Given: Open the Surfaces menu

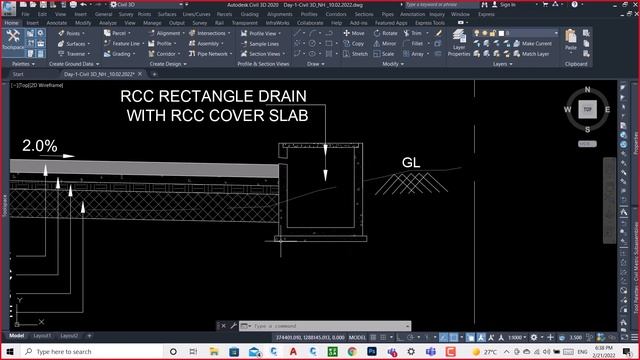Looking at the screenshot, I should pos(167,14).
